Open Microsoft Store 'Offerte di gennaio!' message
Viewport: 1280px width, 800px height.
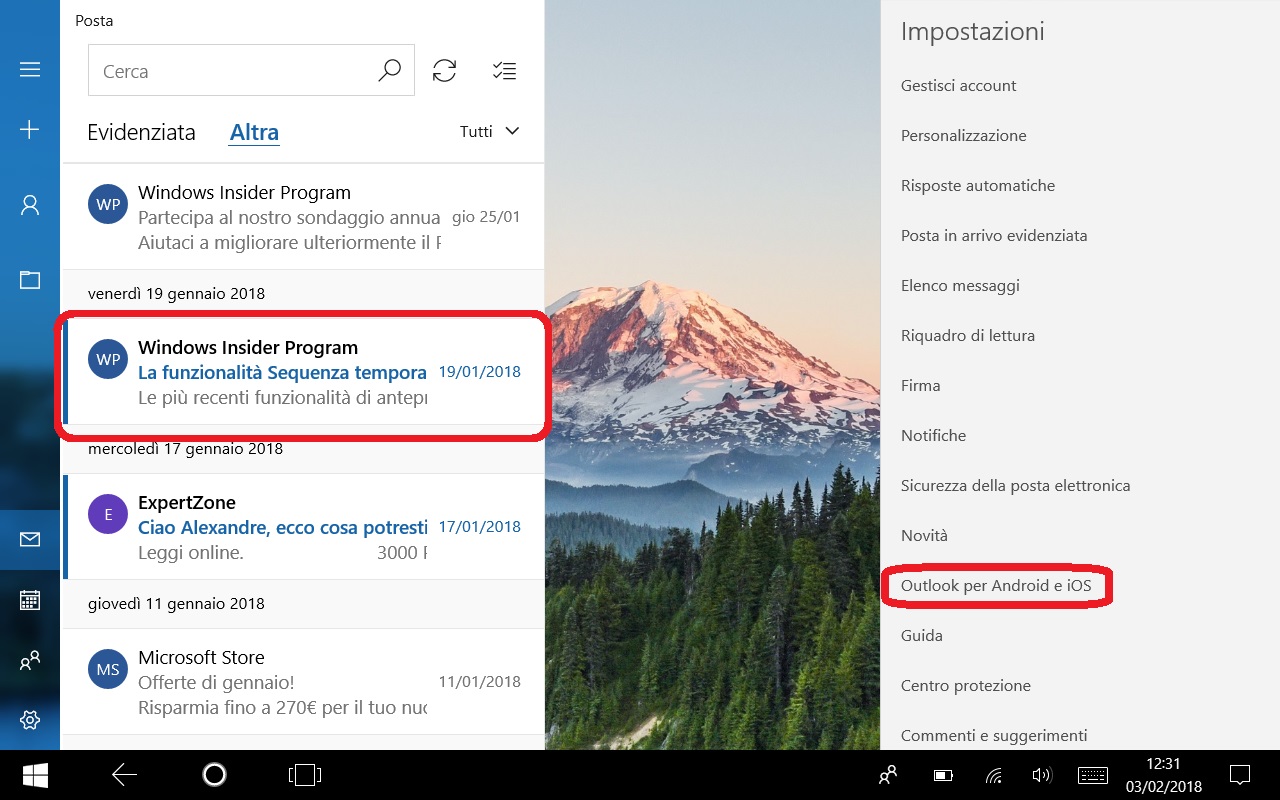click(303, 682)
